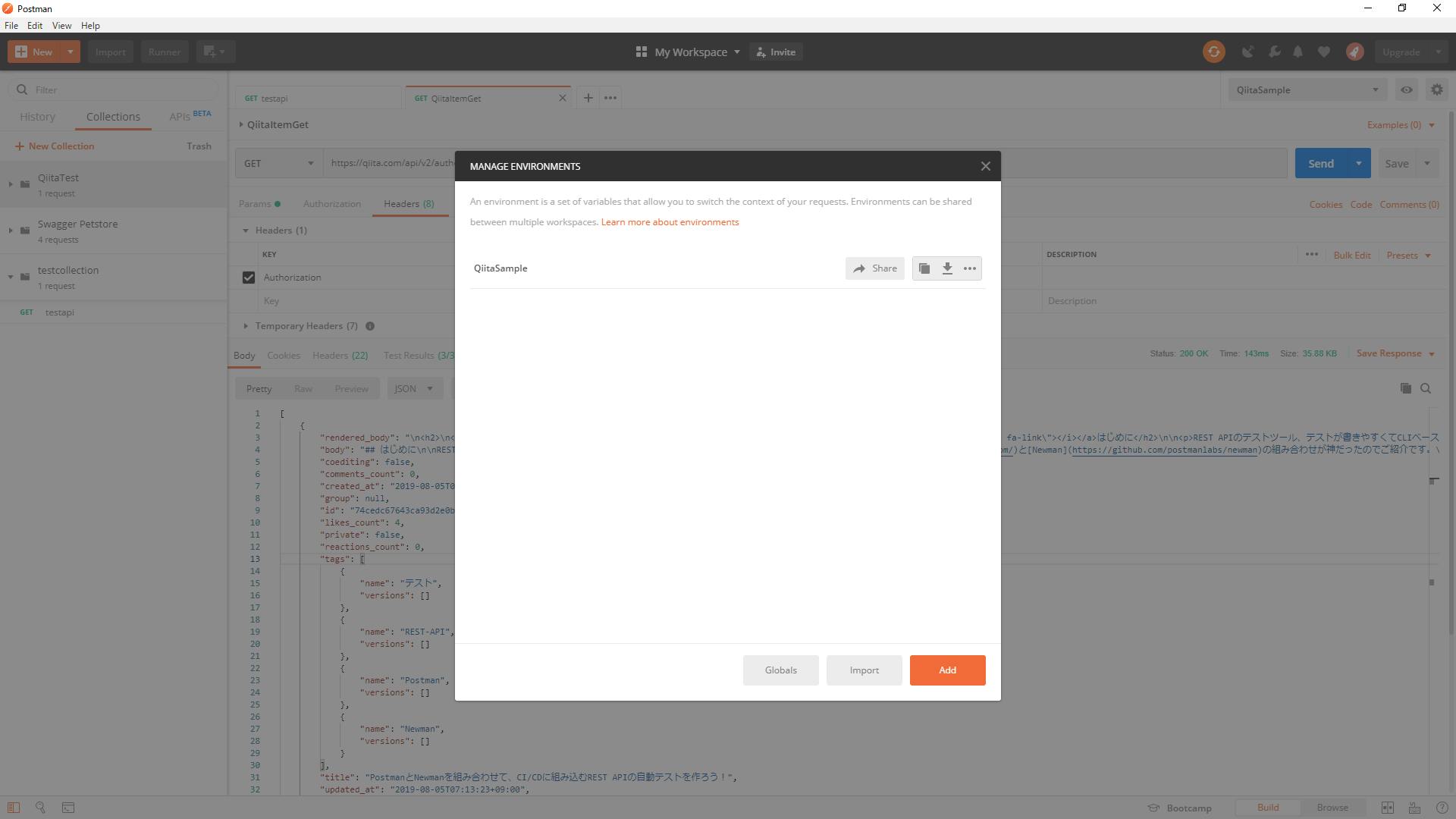The image size is (1456, 819).
Task: Click the search icon in response pane
Action: 1426,388
